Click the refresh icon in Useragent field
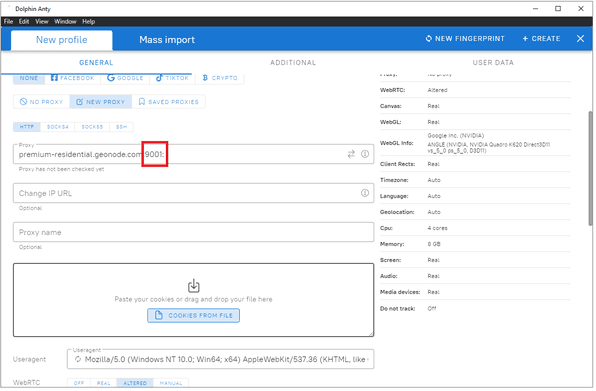 (x=78, y=360)
